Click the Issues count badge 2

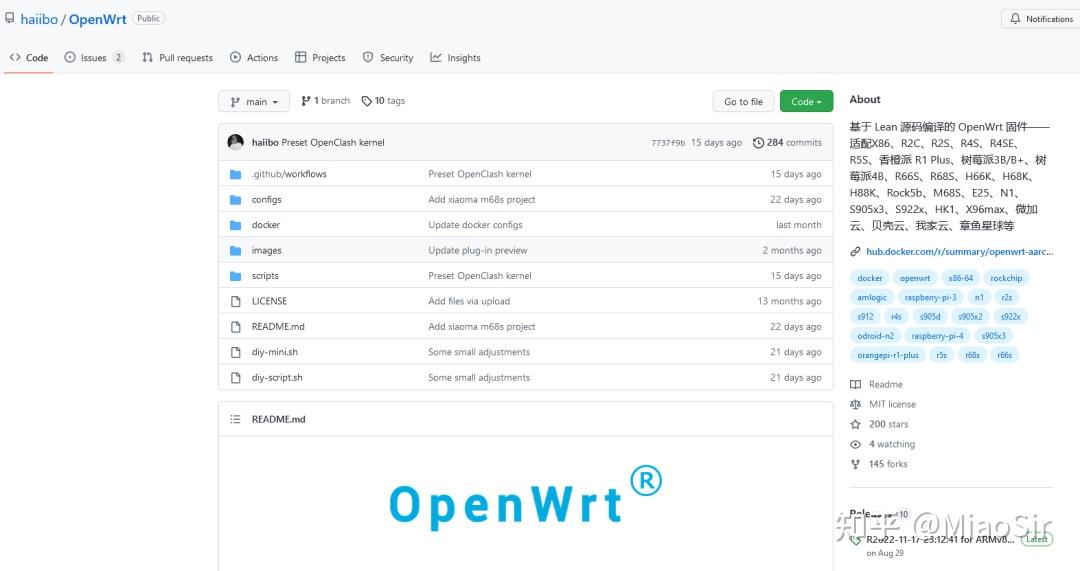click(118, 58)
